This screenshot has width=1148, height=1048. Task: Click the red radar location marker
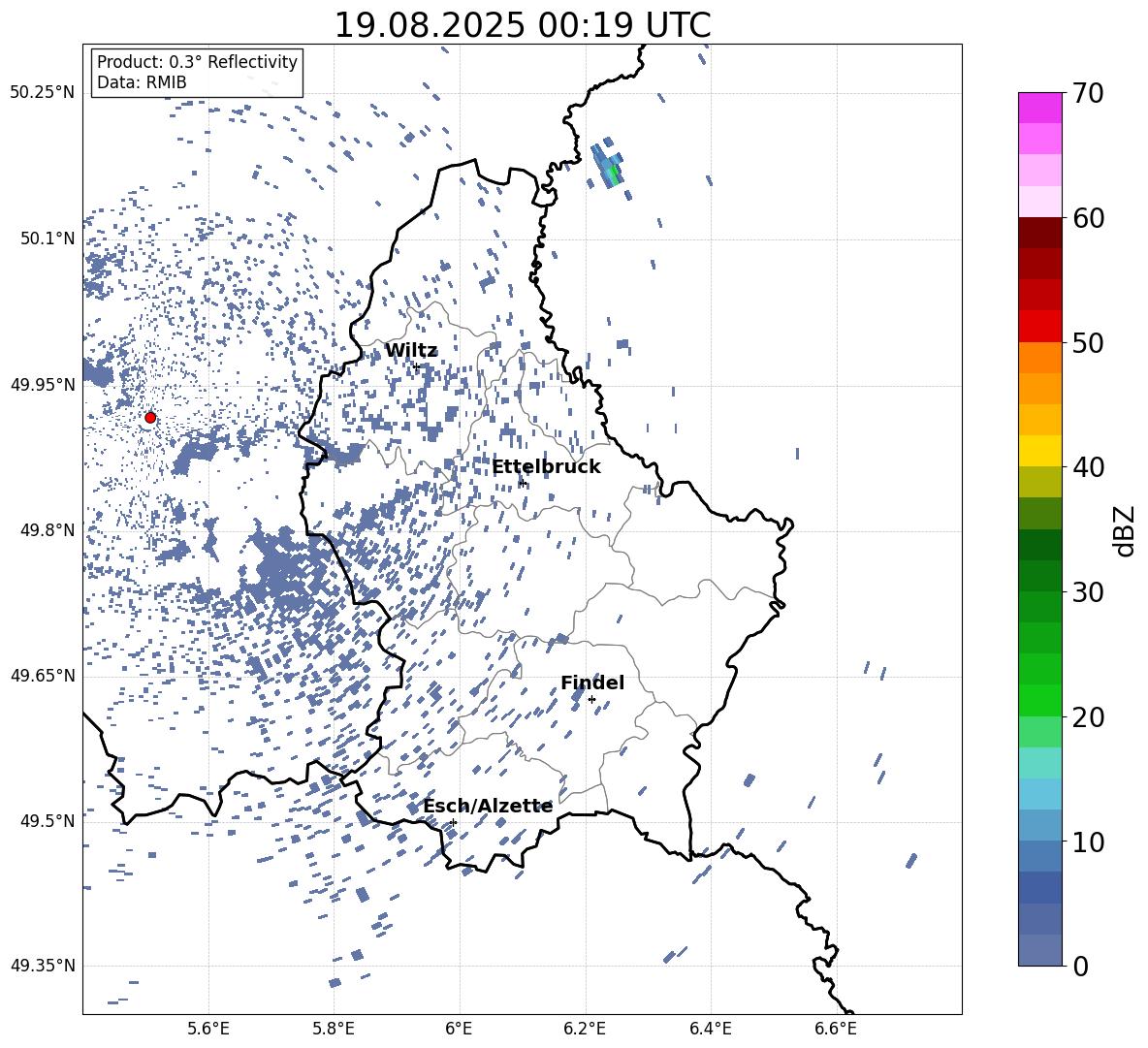[x=150, y=418]
